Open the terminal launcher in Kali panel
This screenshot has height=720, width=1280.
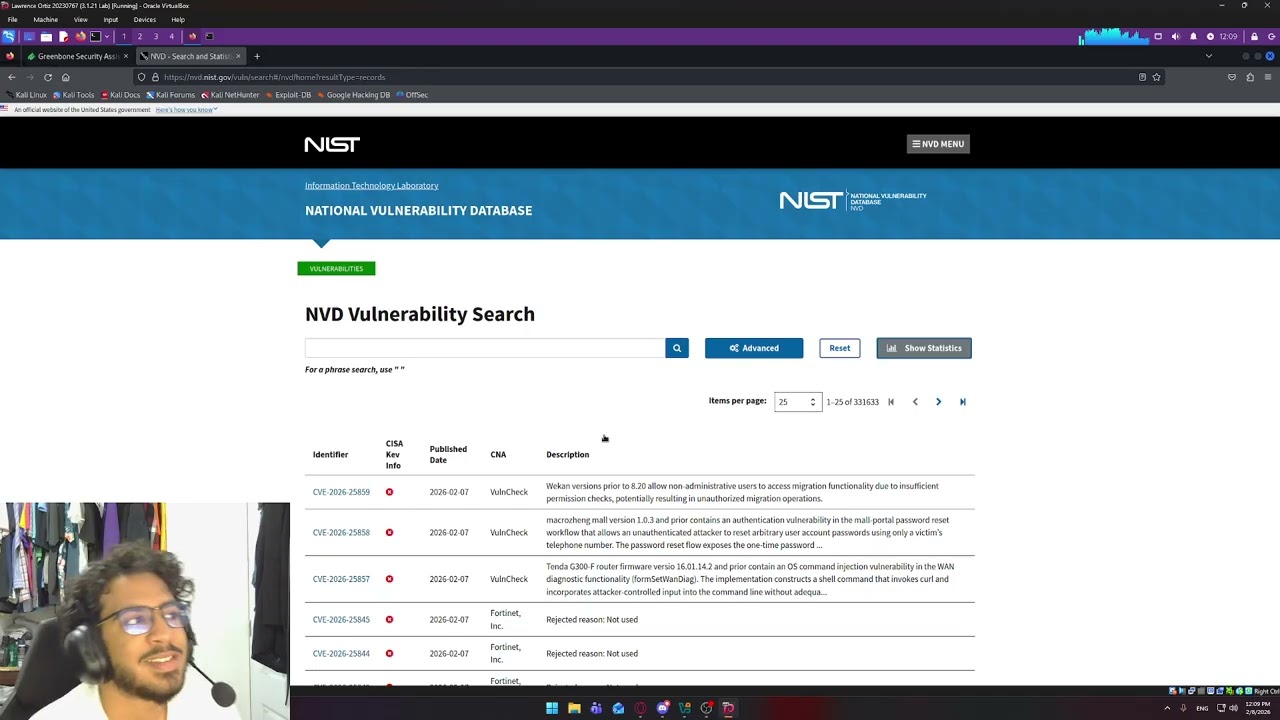tap(95, 36)
